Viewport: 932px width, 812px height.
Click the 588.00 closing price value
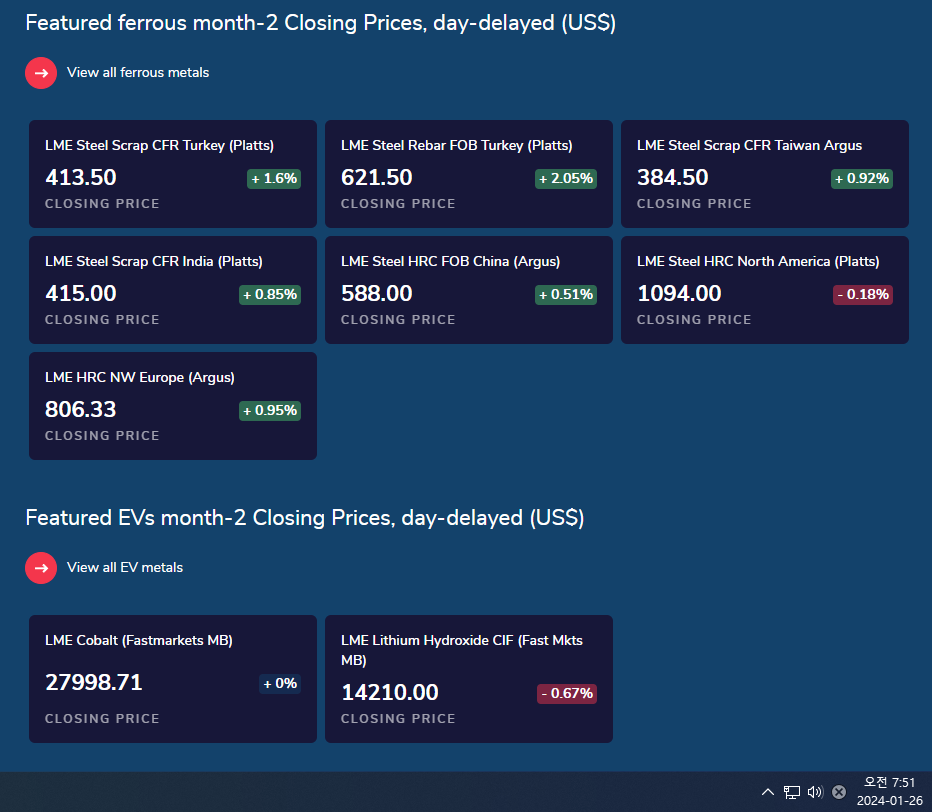pyautogui.click(x=377, y=294)
